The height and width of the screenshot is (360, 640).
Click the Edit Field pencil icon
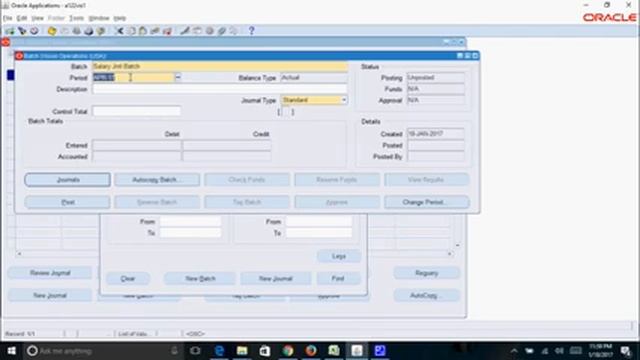(x=185, y=31)
